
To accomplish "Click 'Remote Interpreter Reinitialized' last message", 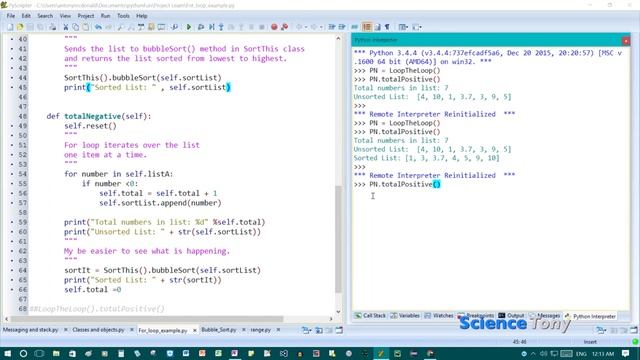I will (x=434, y=176).
